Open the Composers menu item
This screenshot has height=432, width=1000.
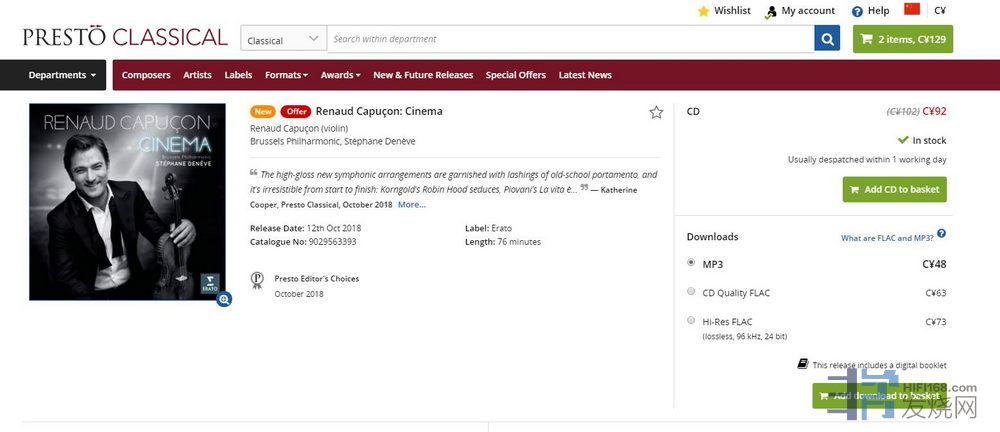pos(146,75)
